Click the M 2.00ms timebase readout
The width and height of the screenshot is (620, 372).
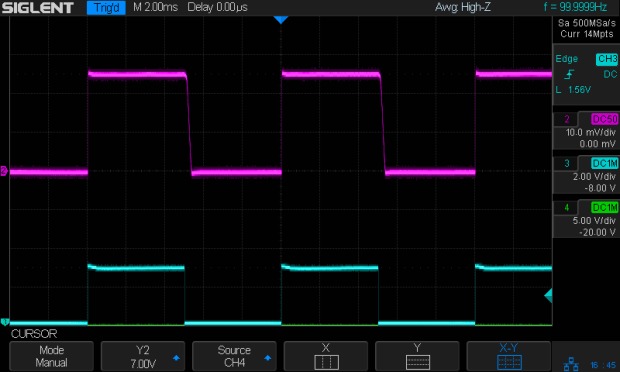(x=155, y=7)
